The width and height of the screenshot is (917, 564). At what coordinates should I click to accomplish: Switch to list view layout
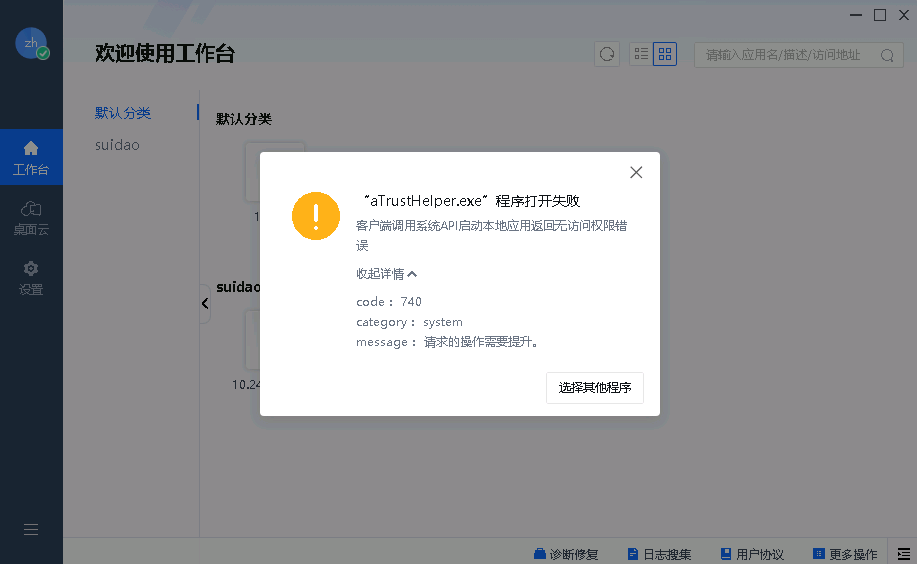[641, 54]
